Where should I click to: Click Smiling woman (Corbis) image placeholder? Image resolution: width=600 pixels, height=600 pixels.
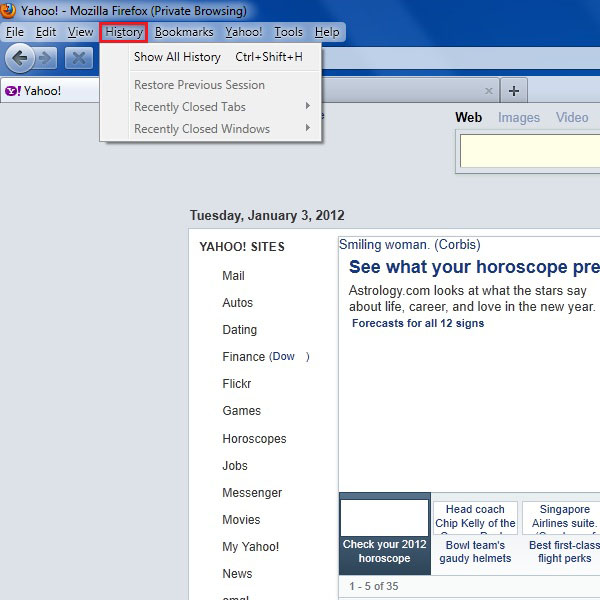(x=410, y=245)
